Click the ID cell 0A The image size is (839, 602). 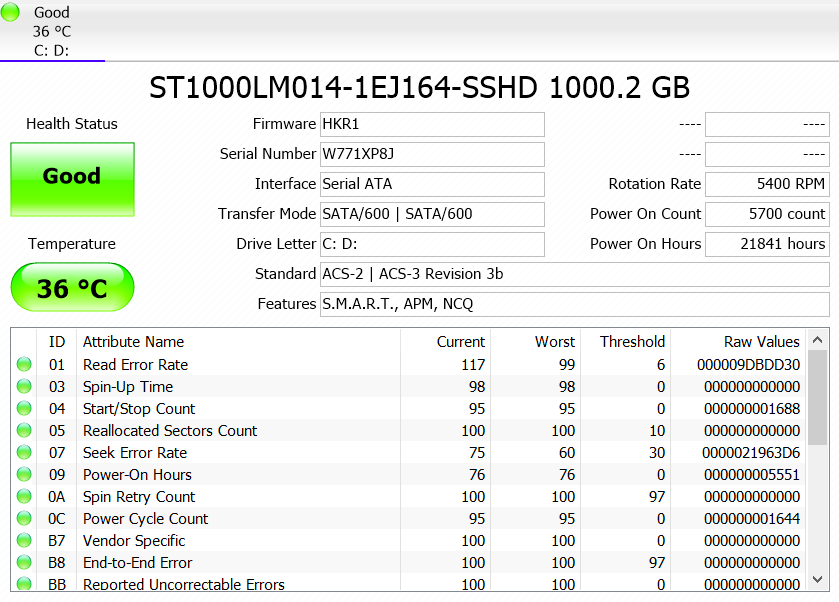(57, 497)
